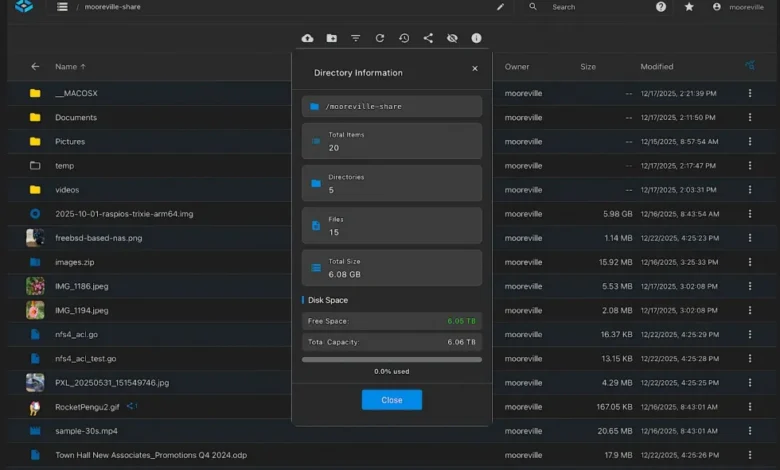The height and width of the screenshot is (470, 780).
Task: Open more options for sample-30s.mp4 row
Action: pyautogui.click(x=750, y=431)
